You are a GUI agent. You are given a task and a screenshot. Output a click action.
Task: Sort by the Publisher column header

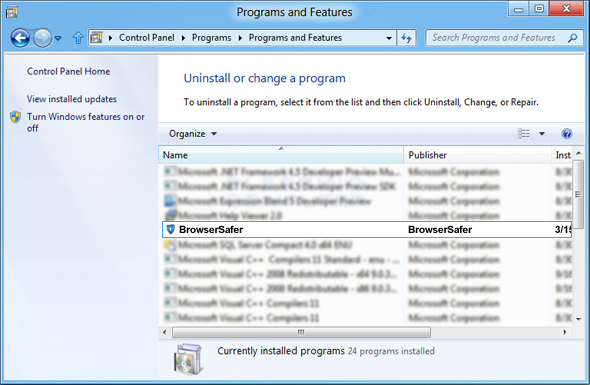tap(477, 155)
